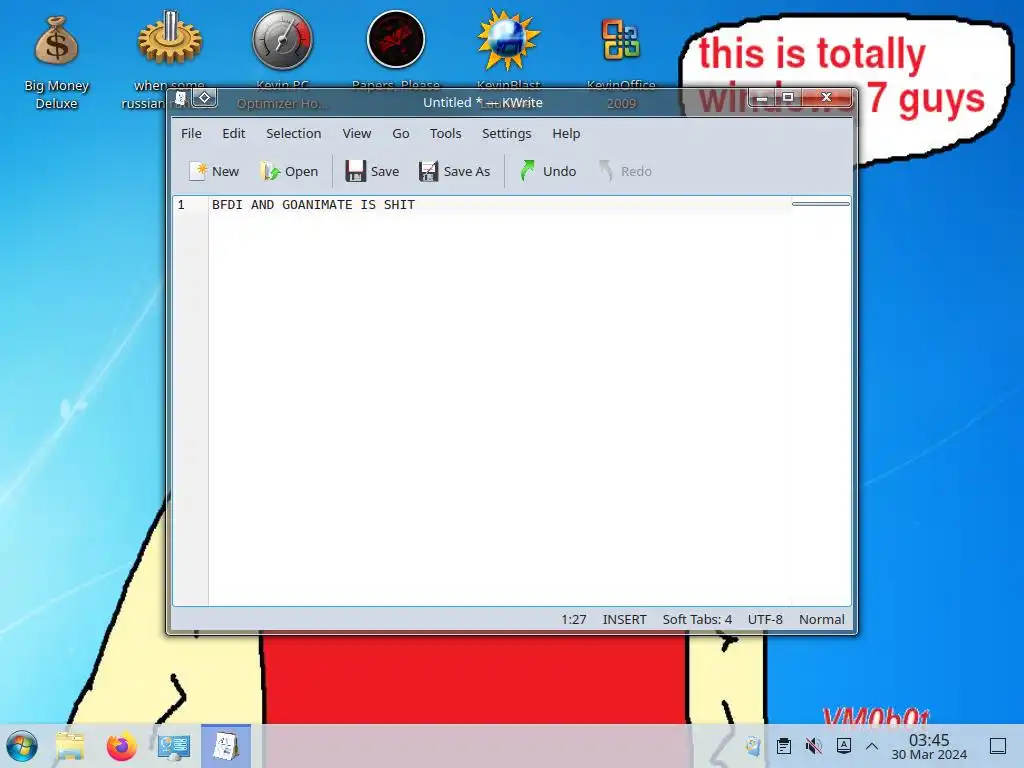Open the clipboard tray icon

[x=784, y=746]
